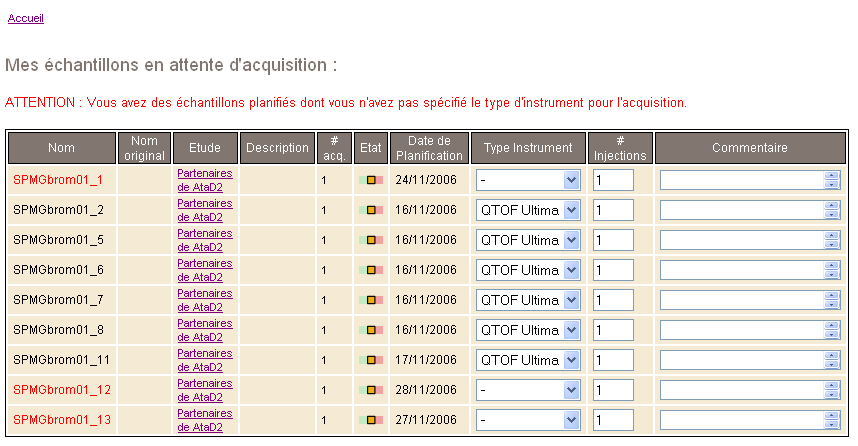This screenshot has height=446, width=858.
Task: Click comment box for SPMGbrom01_1
Action: coord(741,180)
